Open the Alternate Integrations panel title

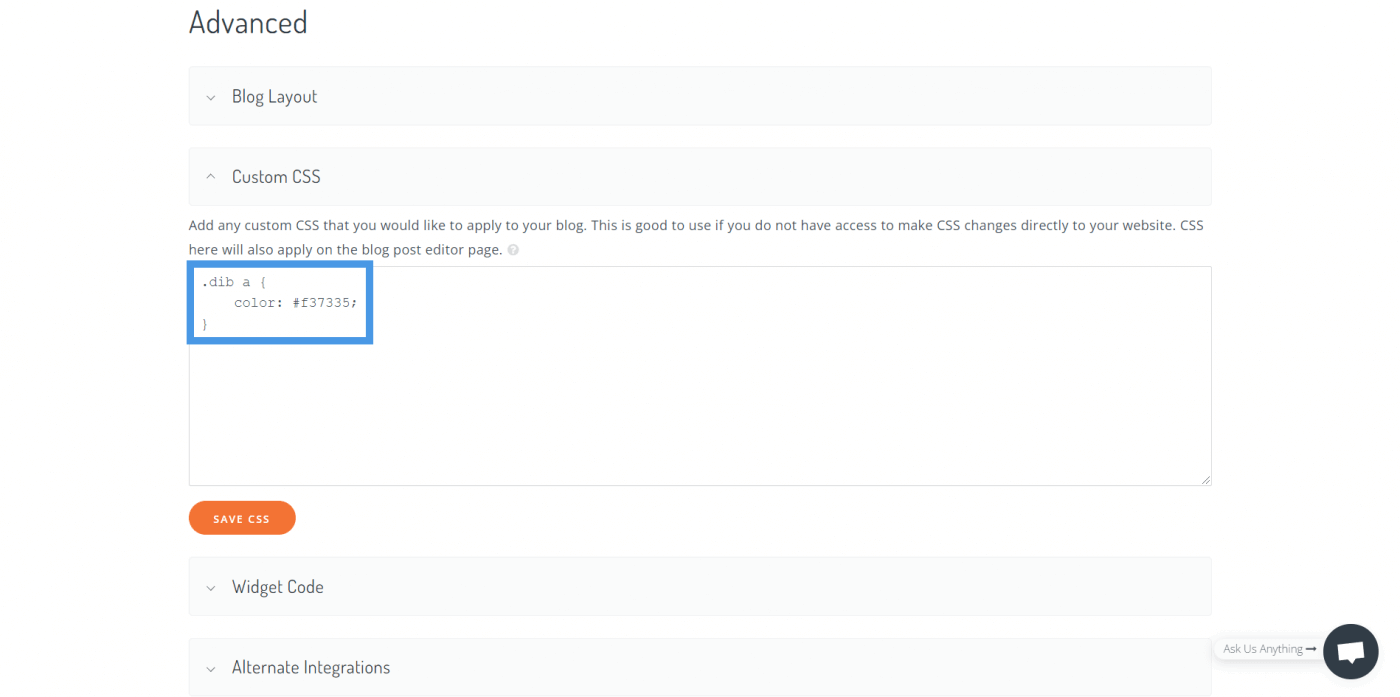[x=311, y=668]
